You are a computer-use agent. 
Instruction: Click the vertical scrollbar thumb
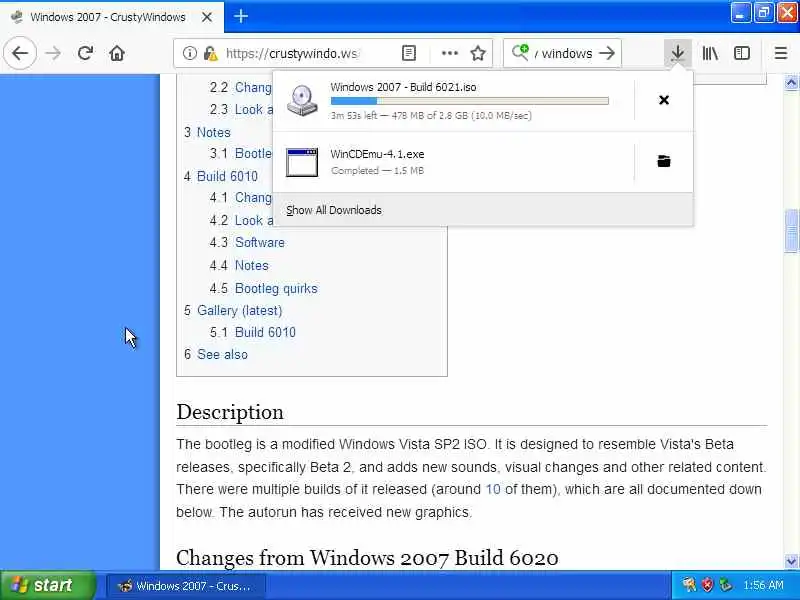coord(791,231)
